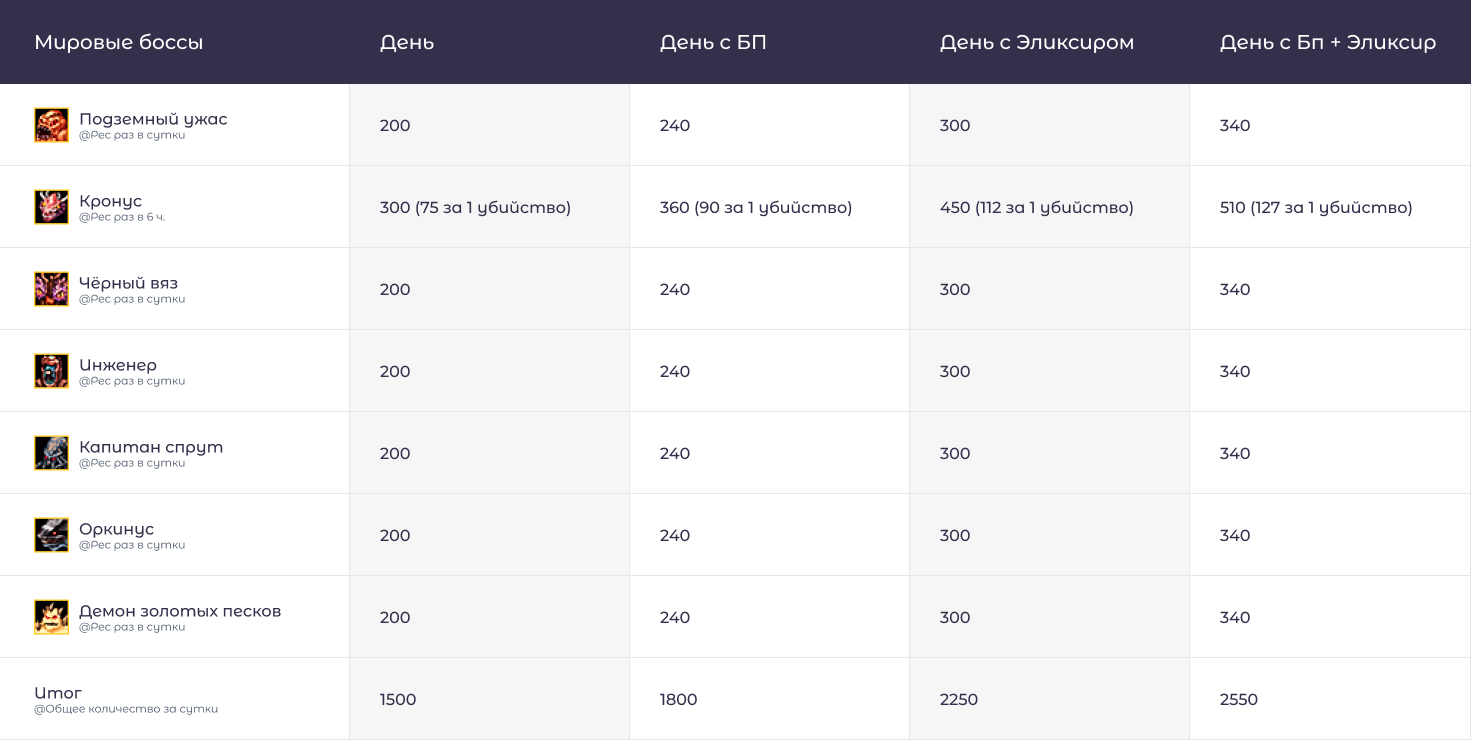Click the Кронус boss name
The image size is (1471, 740).
coord(111,201)
